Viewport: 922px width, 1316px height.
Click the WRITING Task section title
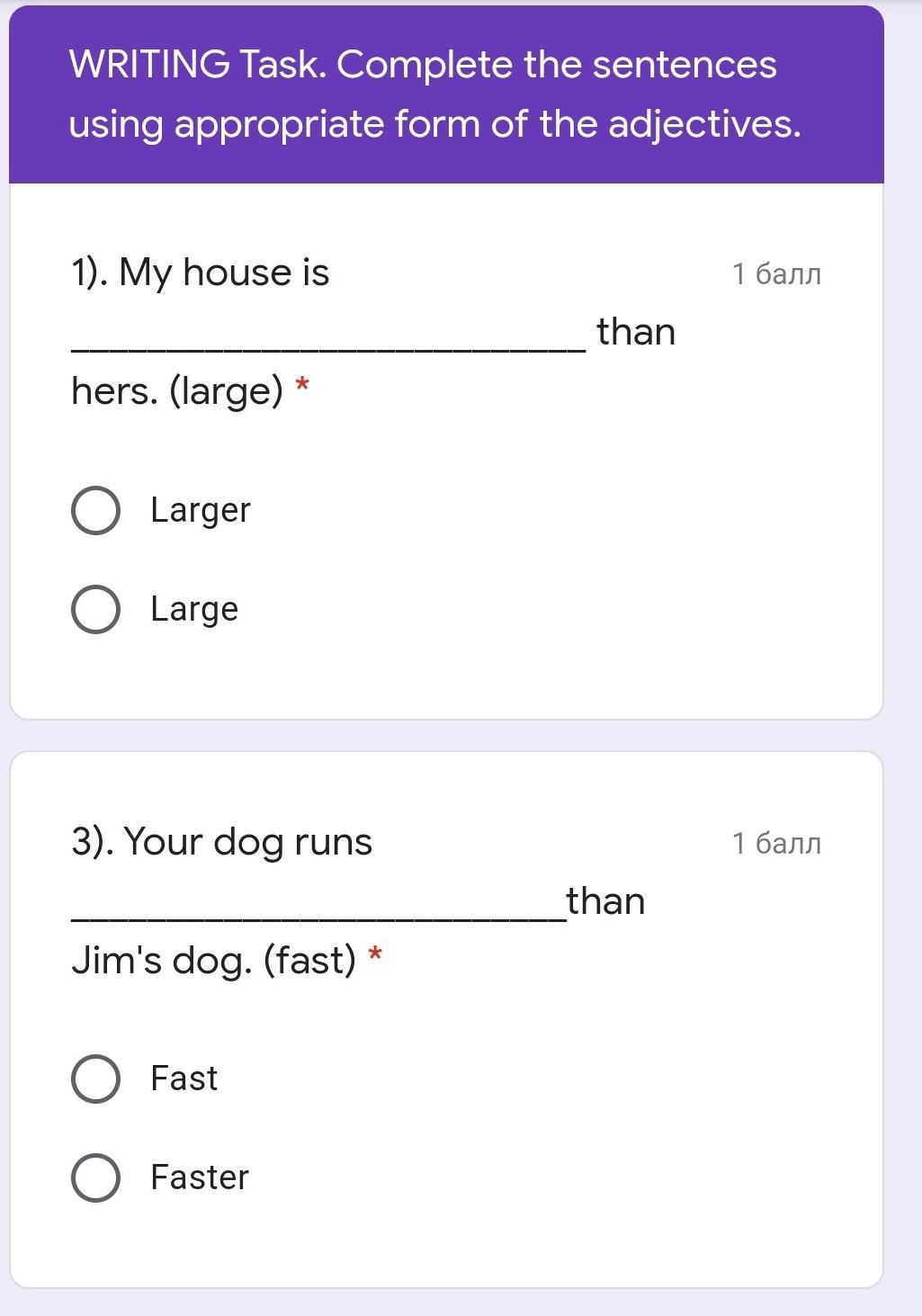click(x=435, y=94)
